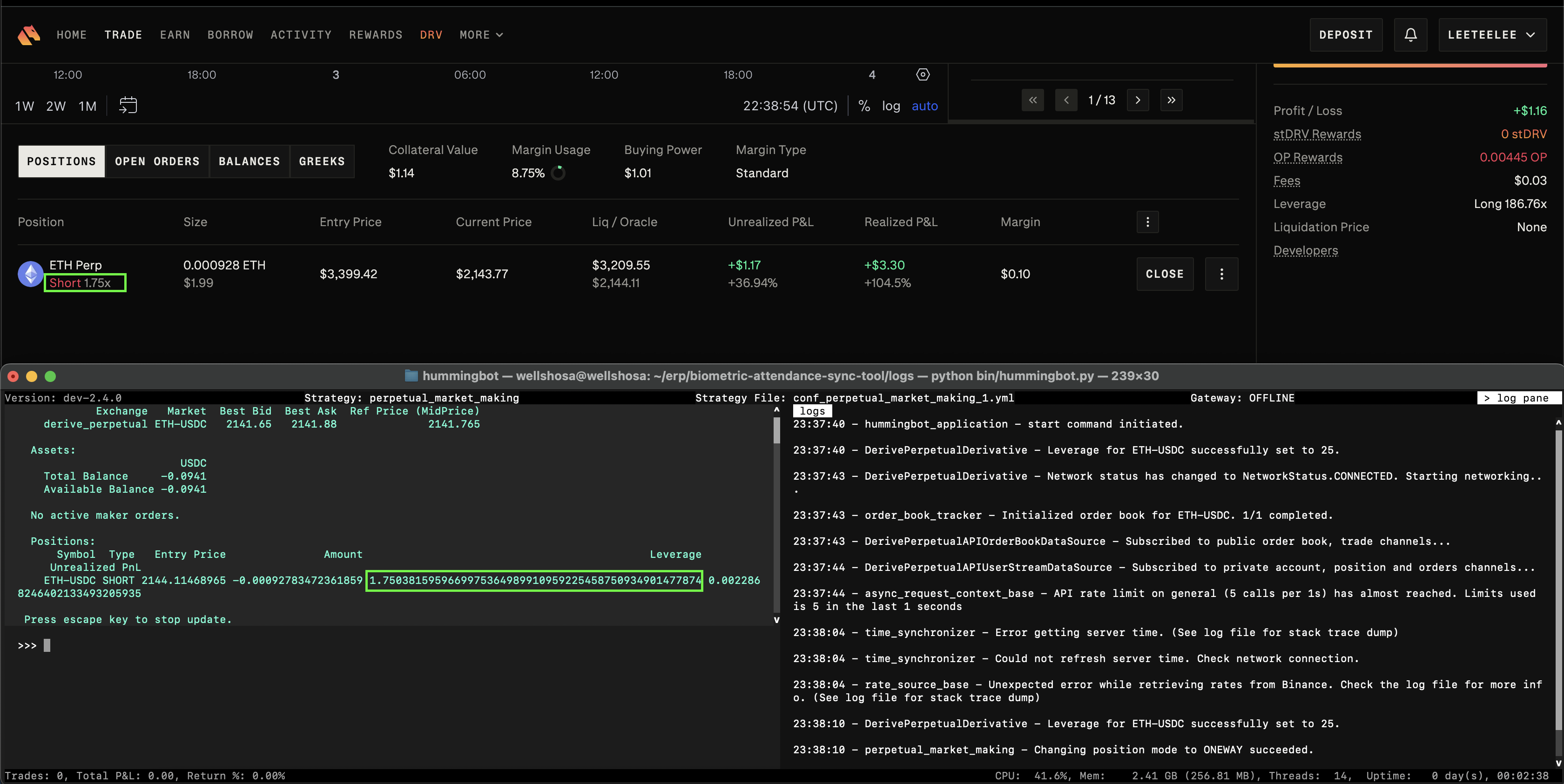Open chart settings gear icon
This screenshot has width=1564, height=784.
[x=922, y=74]
